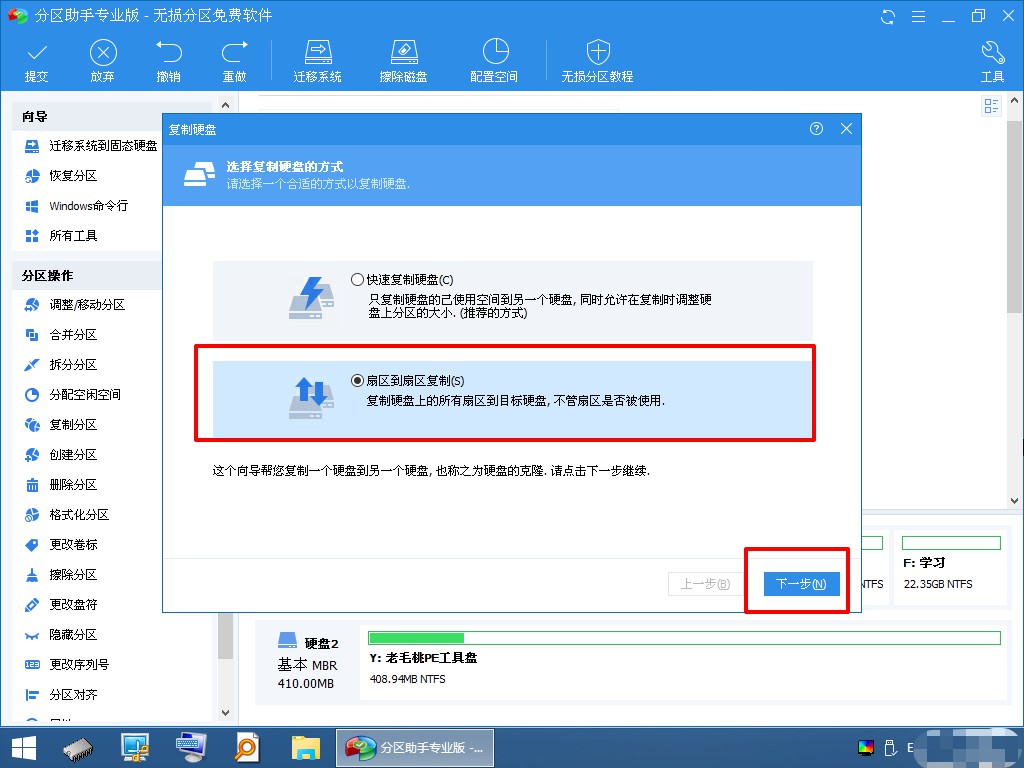This screenshot has width=1024, height=768.
Task: Open the network computer taskbar icon
Action: [x=135, y=748]
